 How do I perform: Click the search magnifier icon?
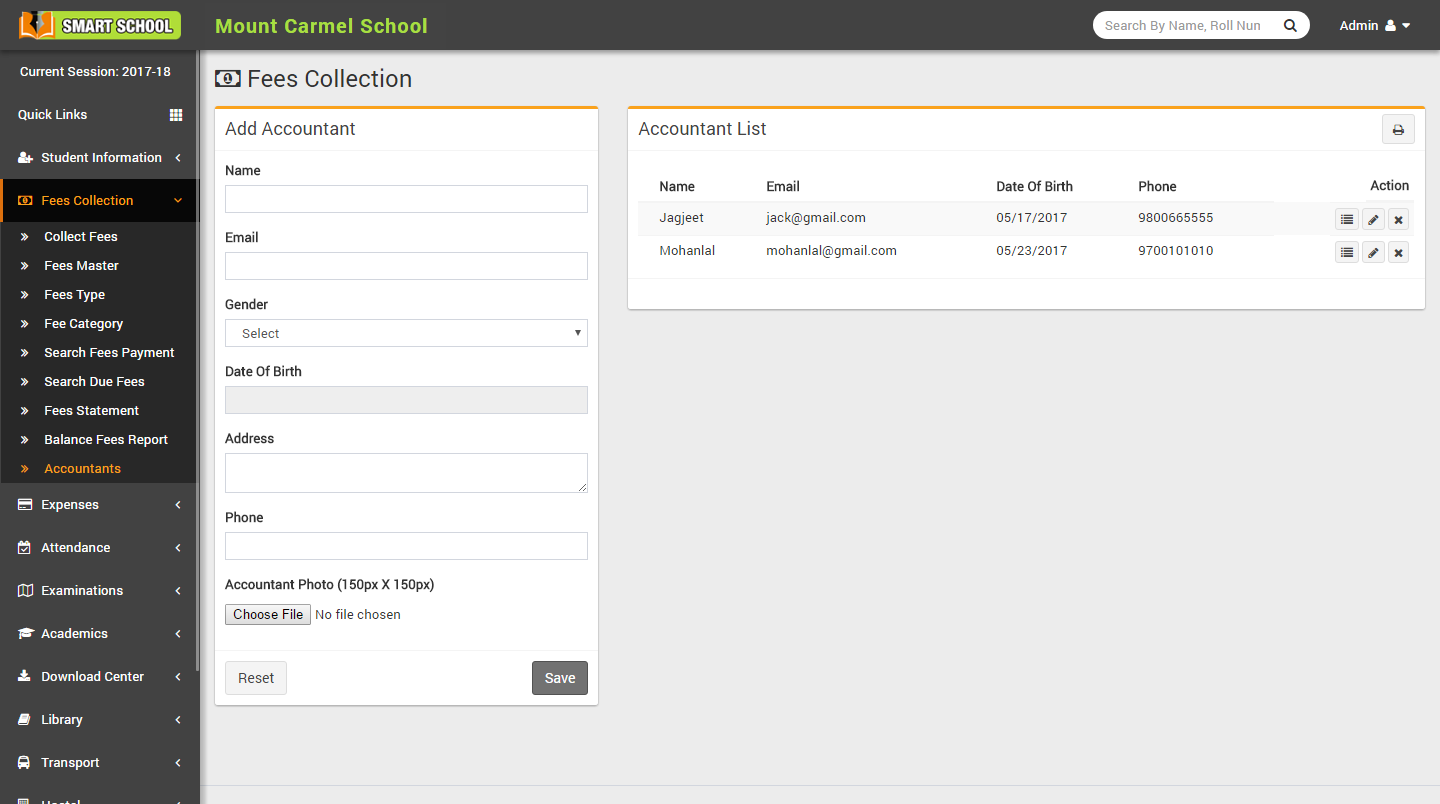click(x=1290, y=26)
